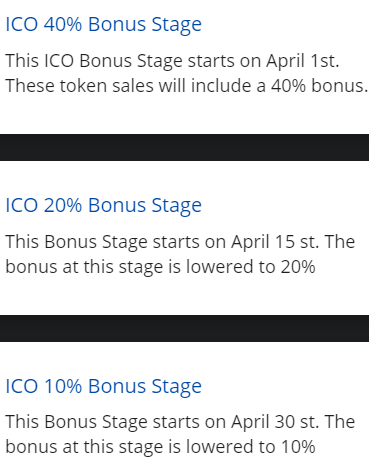Open the ICO 10% Bonus Stage link

coord(103,387)
